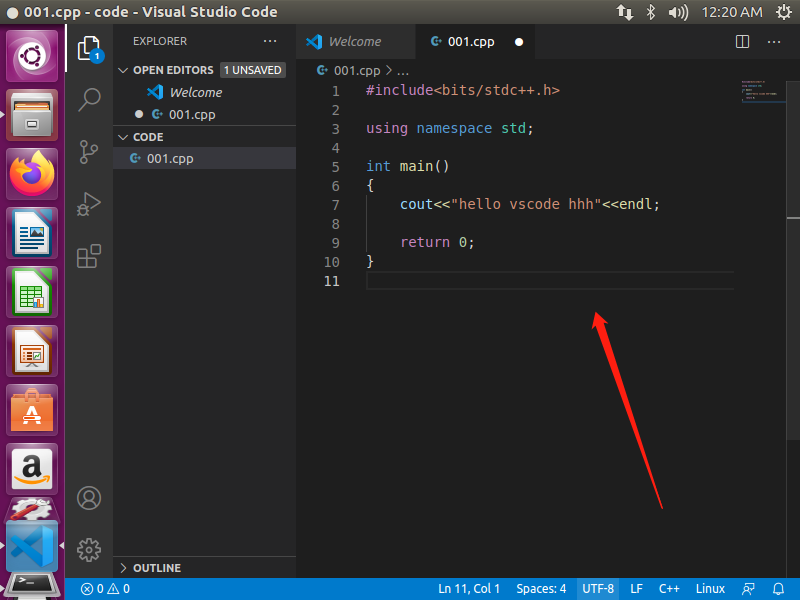Change indentation via Spaces: 4
The height and width of the screenshot is (600, 800).
click(541, 589)
